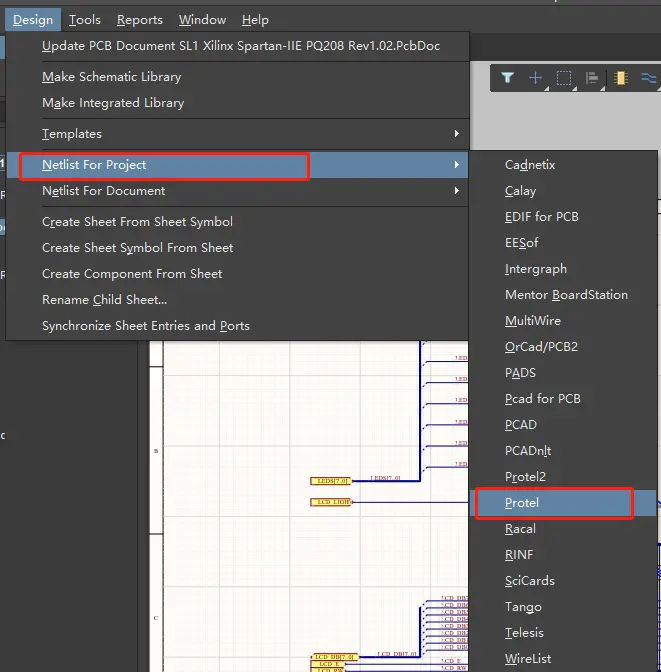
Task: Click the LEDS[7..0] port in schematic
Action: coord(331,481)
